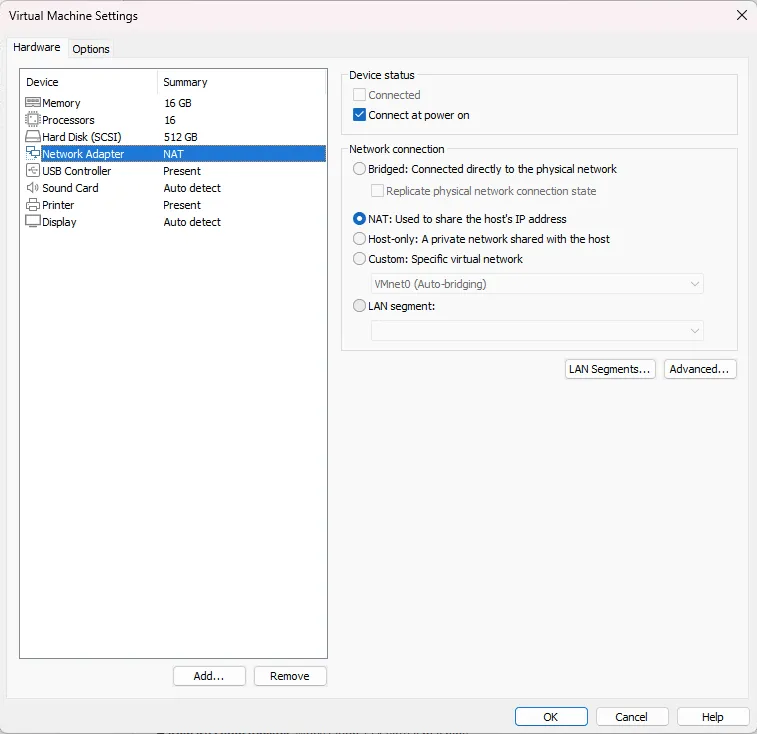The height and width of the screenshot is (734, 757).
Task: Select the Processors chip icon
Action: 32,120
